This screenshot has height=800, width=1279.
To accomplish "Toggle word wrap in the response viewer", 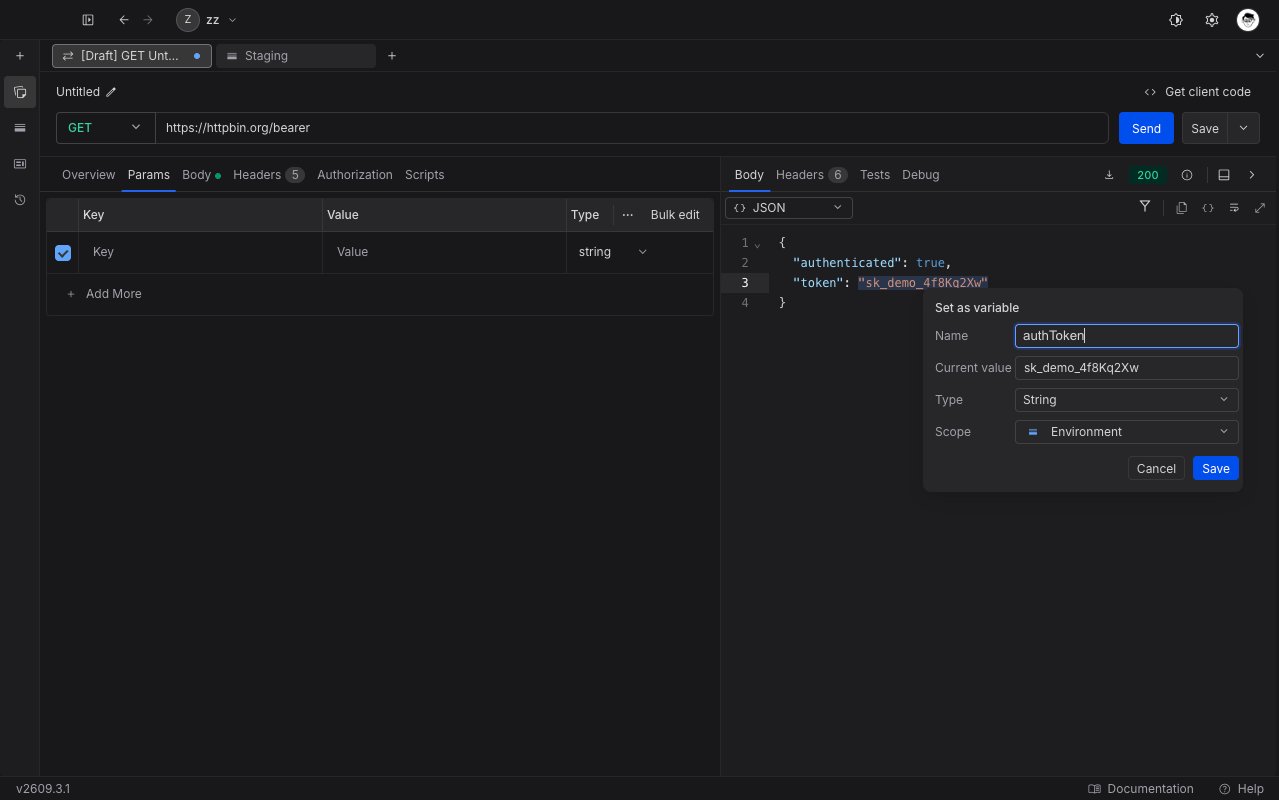I will [1234, 208].
